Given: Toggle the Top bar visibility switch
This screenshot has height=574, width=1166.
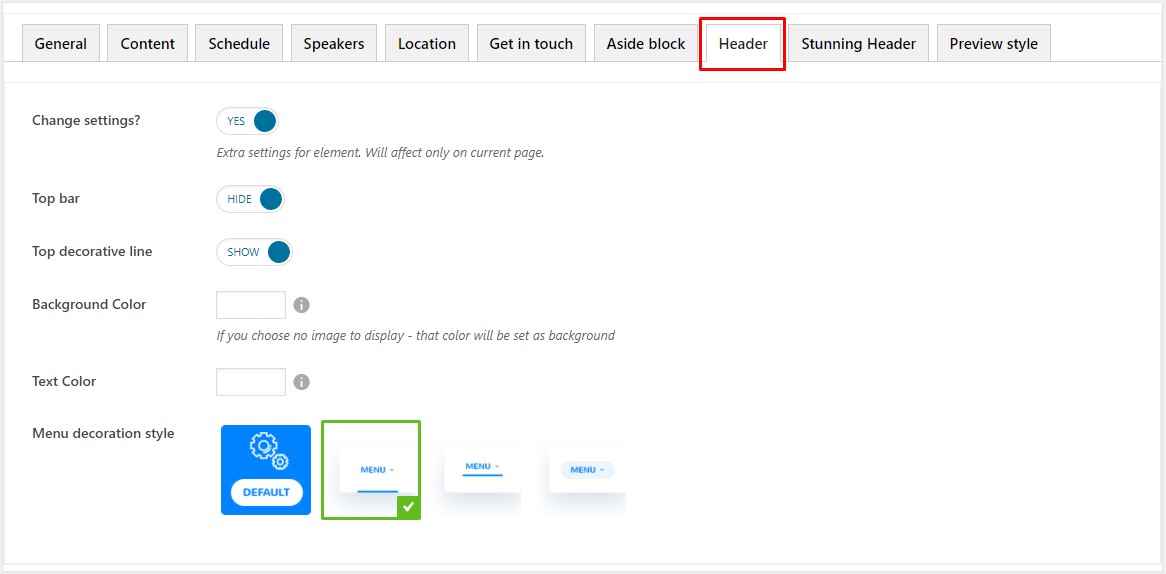Looking at the screenshot, I should 251,199.
